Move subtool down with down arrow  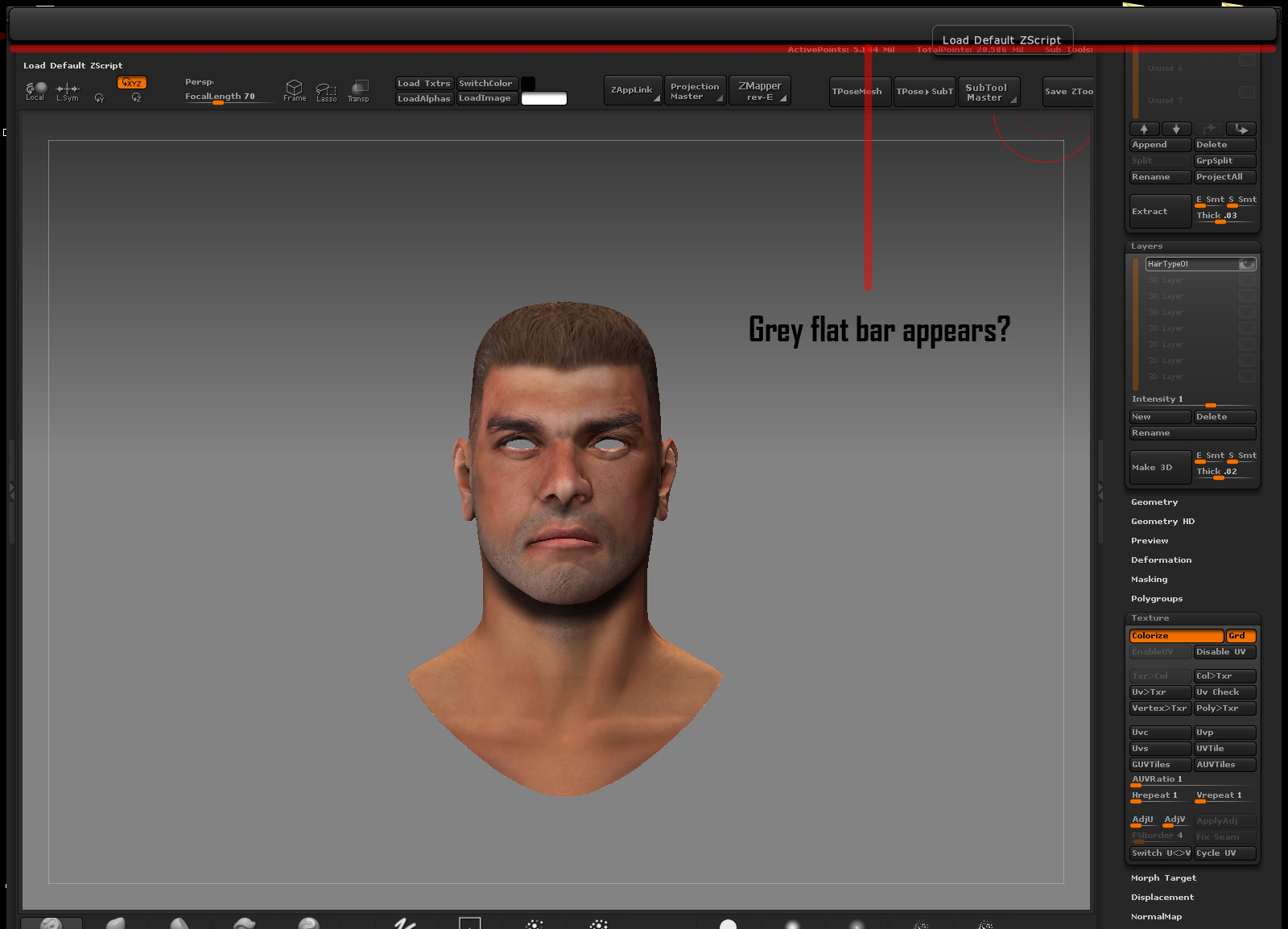click(1176, 129)
